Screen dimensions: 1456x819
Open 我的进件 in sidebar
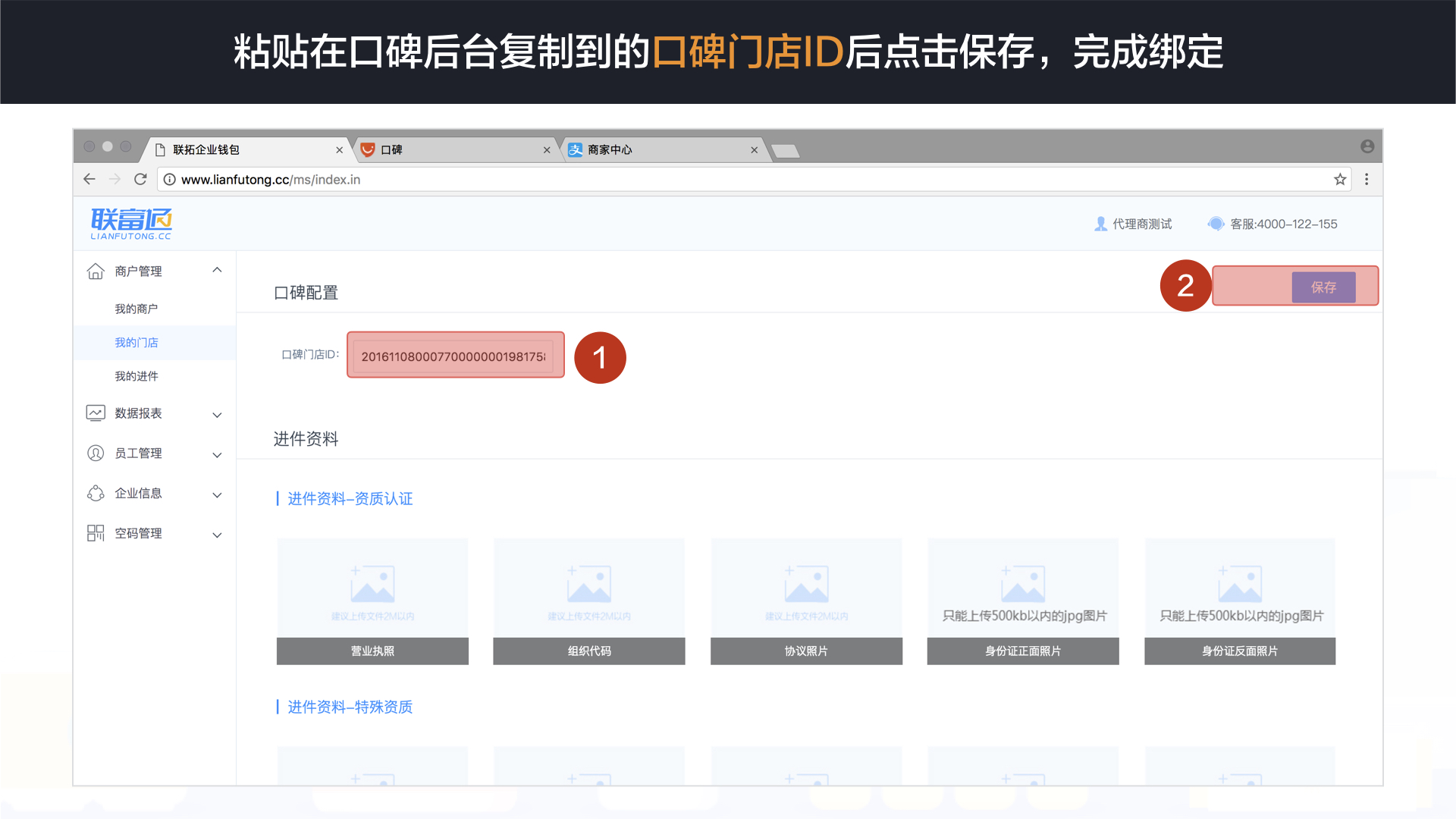[x=136, y=376]
